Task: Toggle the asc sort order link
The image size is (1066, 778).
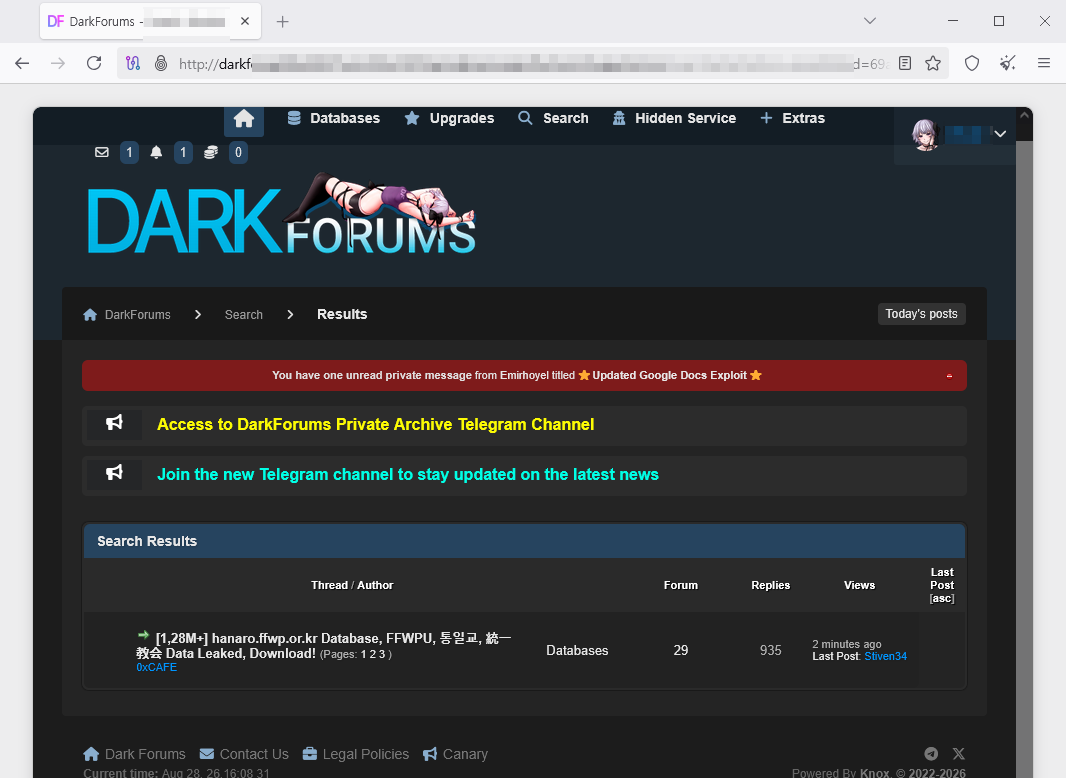Action: click(942, 598)
